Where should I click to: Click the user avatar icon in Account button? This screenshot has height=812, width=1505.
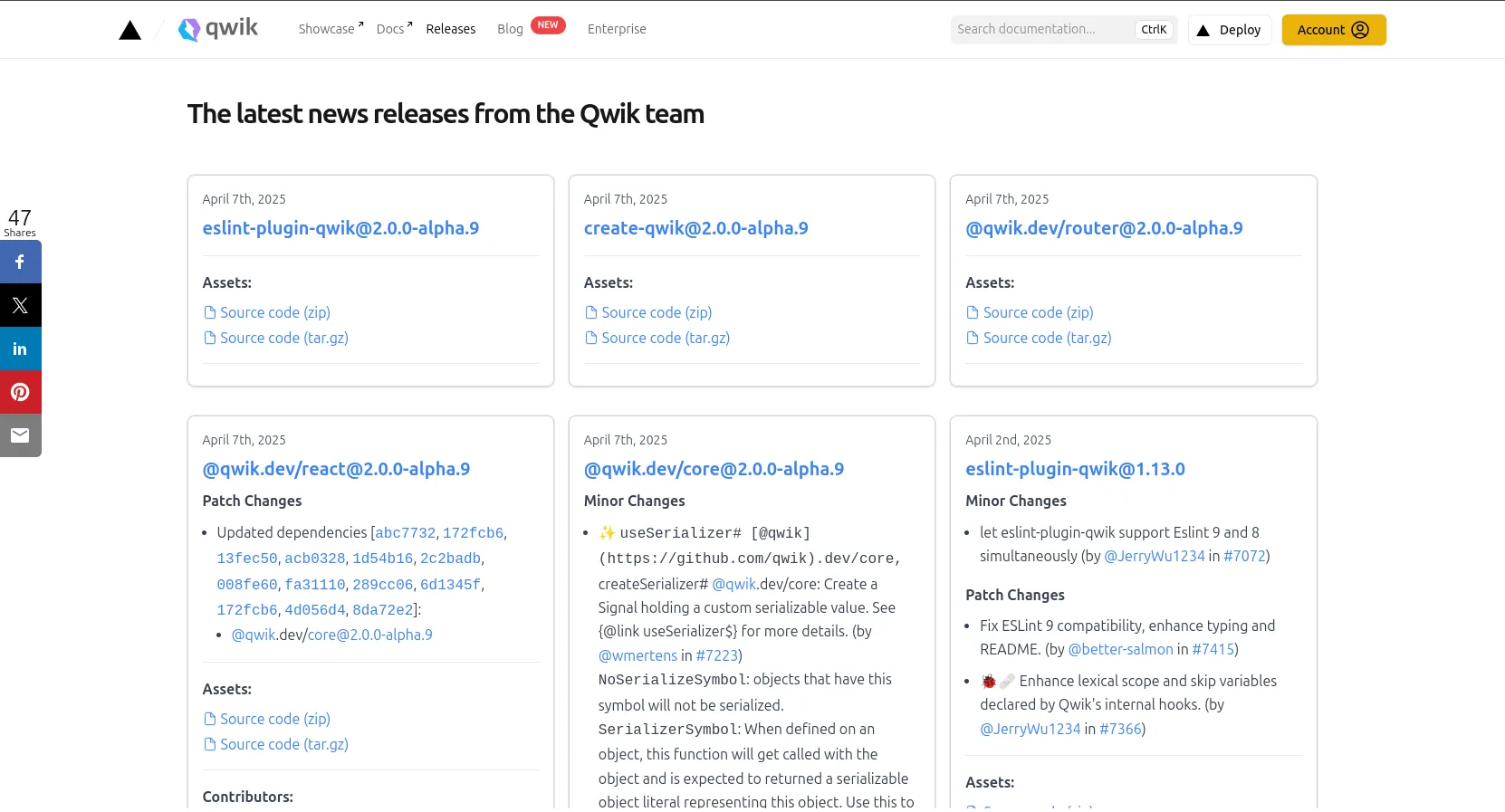1360,30
